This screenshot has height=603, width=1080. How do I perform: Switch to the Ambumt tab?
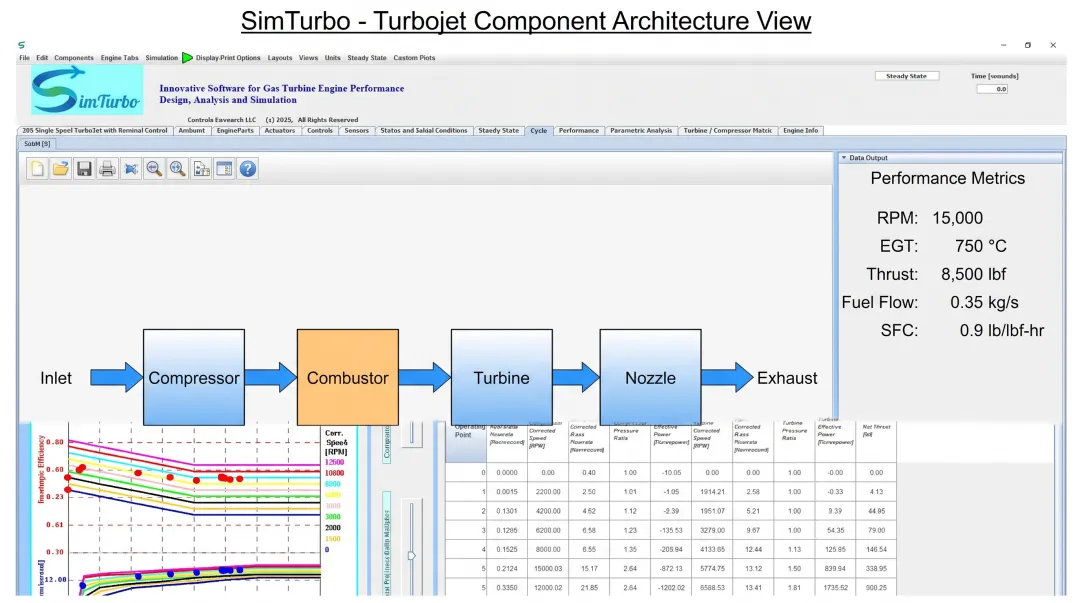[191, 130]
